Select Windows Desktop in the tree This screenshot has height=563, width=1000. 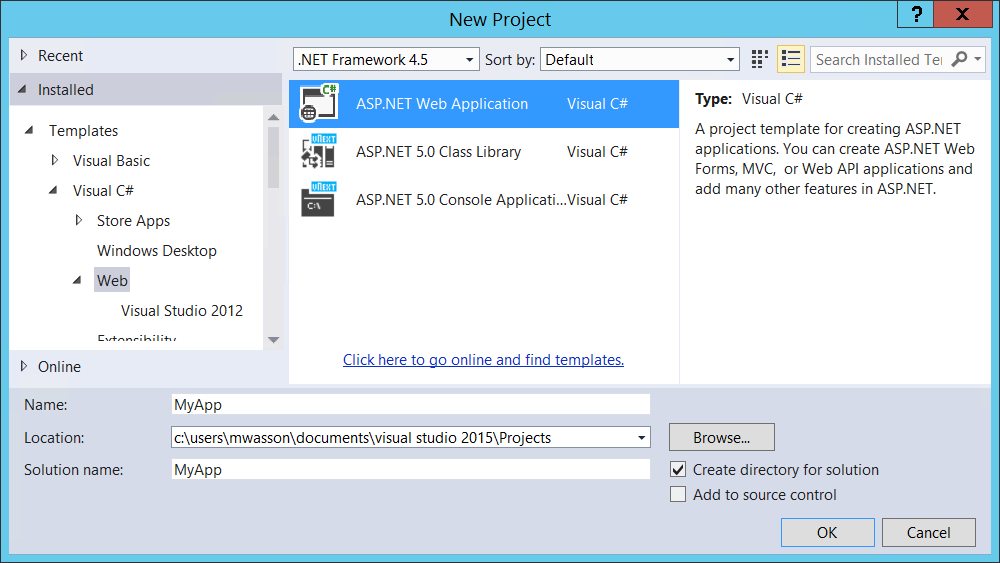tap(157, 251)
